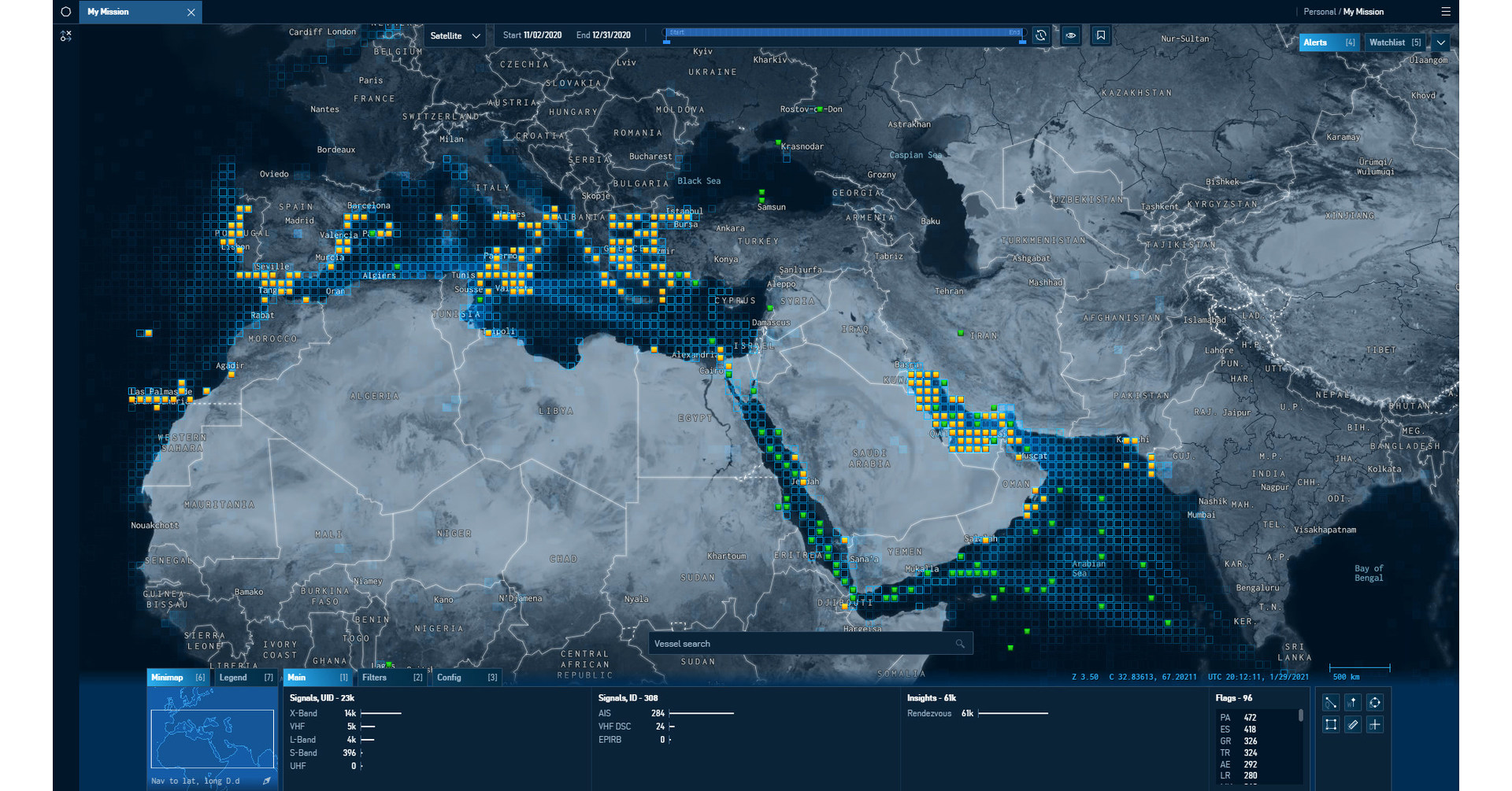Select the circle area drawing tool
Screen dimensions: 1512x791
[x=1374, y=703]
